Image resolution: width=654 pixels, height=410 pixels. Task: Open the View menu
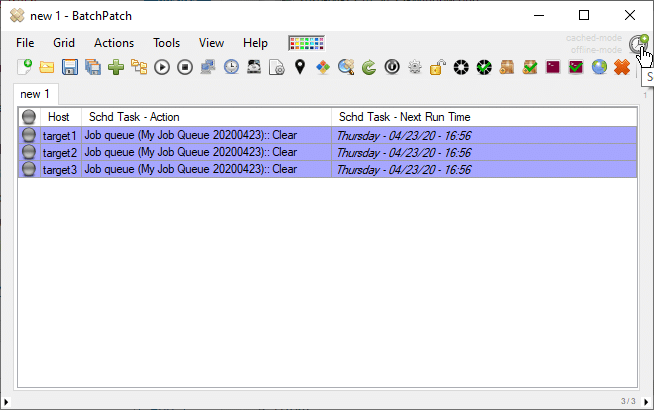211,43
